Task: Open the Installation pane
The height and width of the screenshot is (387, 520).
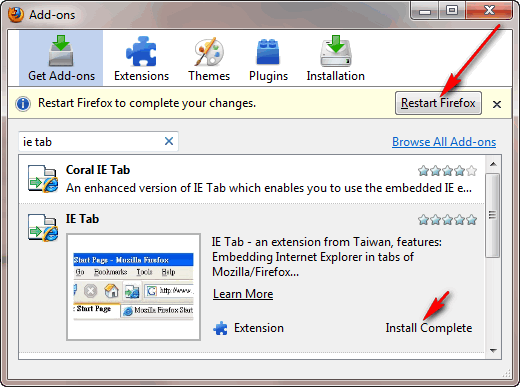Action: pos(336,58)
